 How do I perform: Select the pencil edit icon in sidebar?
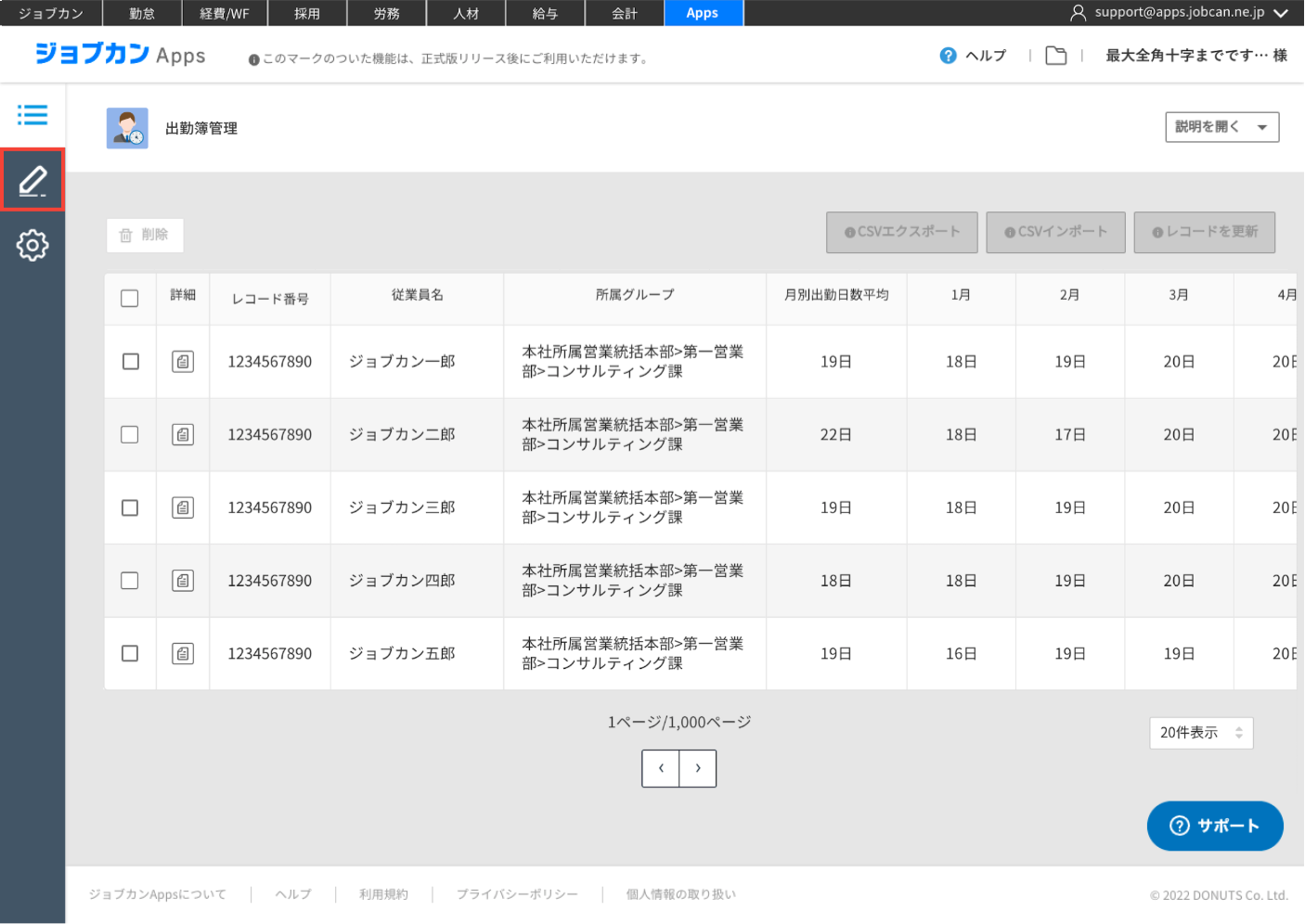pos(32,180)
